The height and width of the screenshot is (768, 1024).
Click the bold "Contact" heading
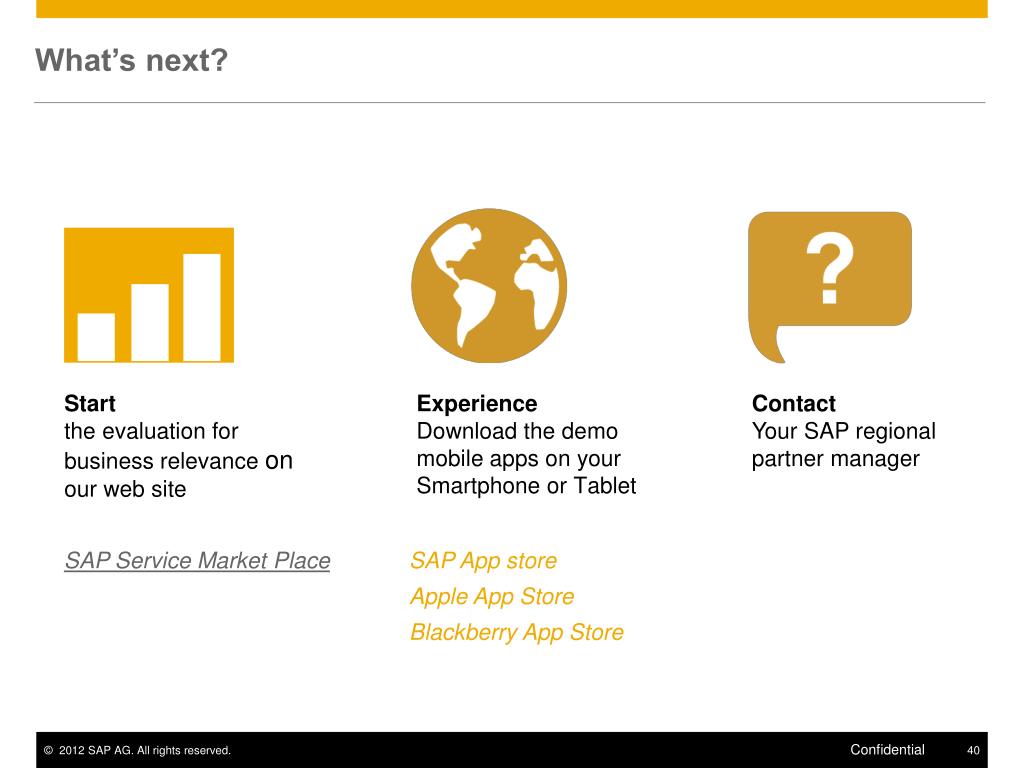pyautogui.click(x=794, y=404)
